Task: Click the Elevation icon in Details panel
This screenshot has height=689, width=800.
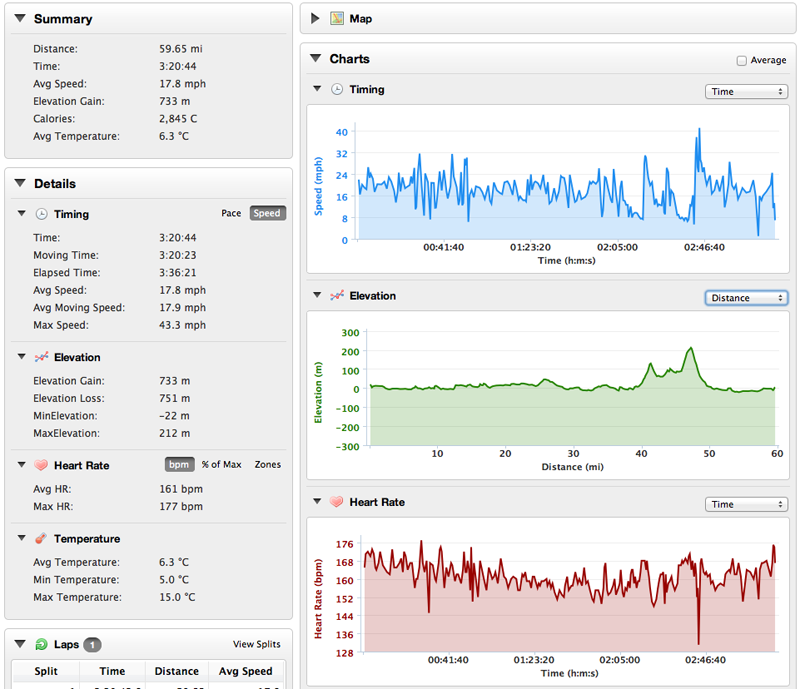Action: pos(41,357)
